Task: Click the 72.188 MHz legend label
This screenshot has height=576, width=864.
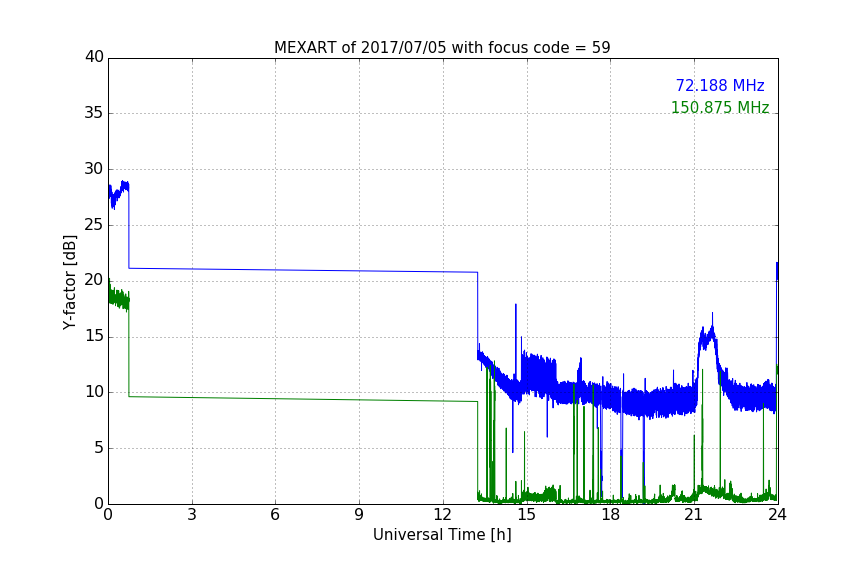Action: [x=720, y=86]
